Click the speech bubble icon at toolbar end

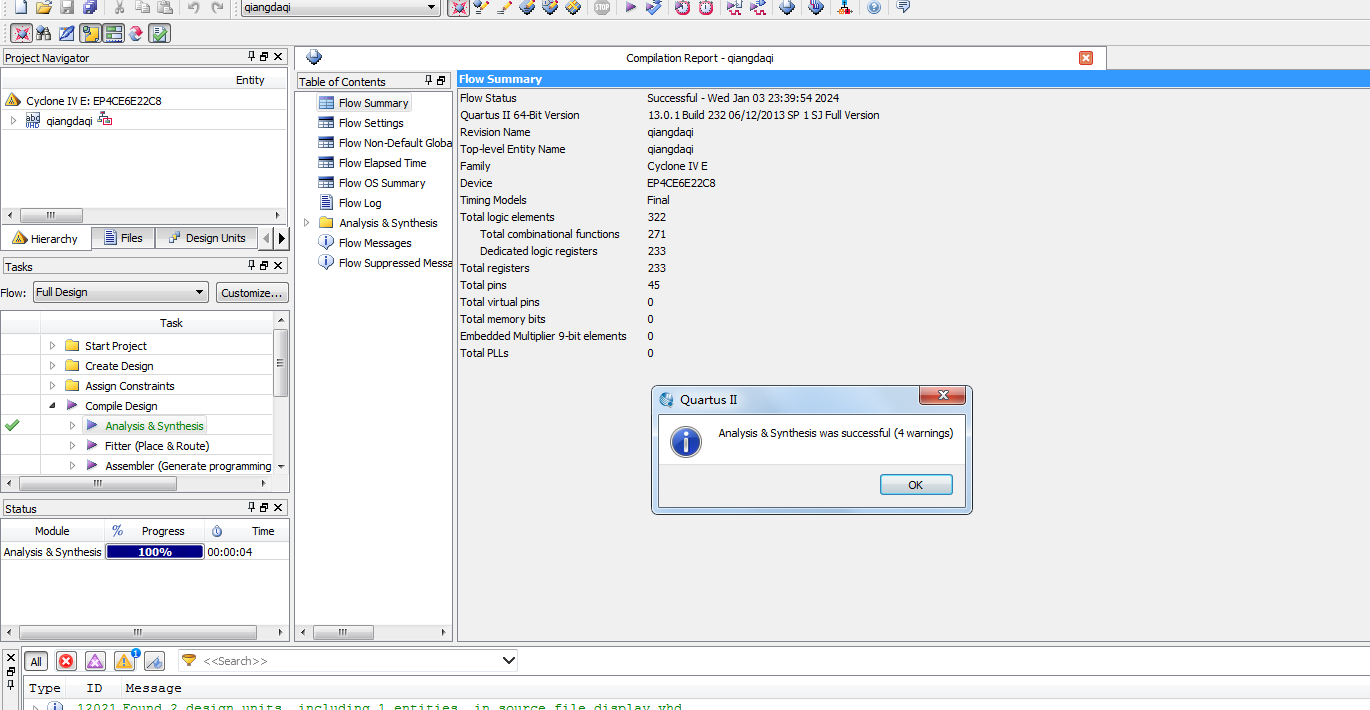point(903,7)
